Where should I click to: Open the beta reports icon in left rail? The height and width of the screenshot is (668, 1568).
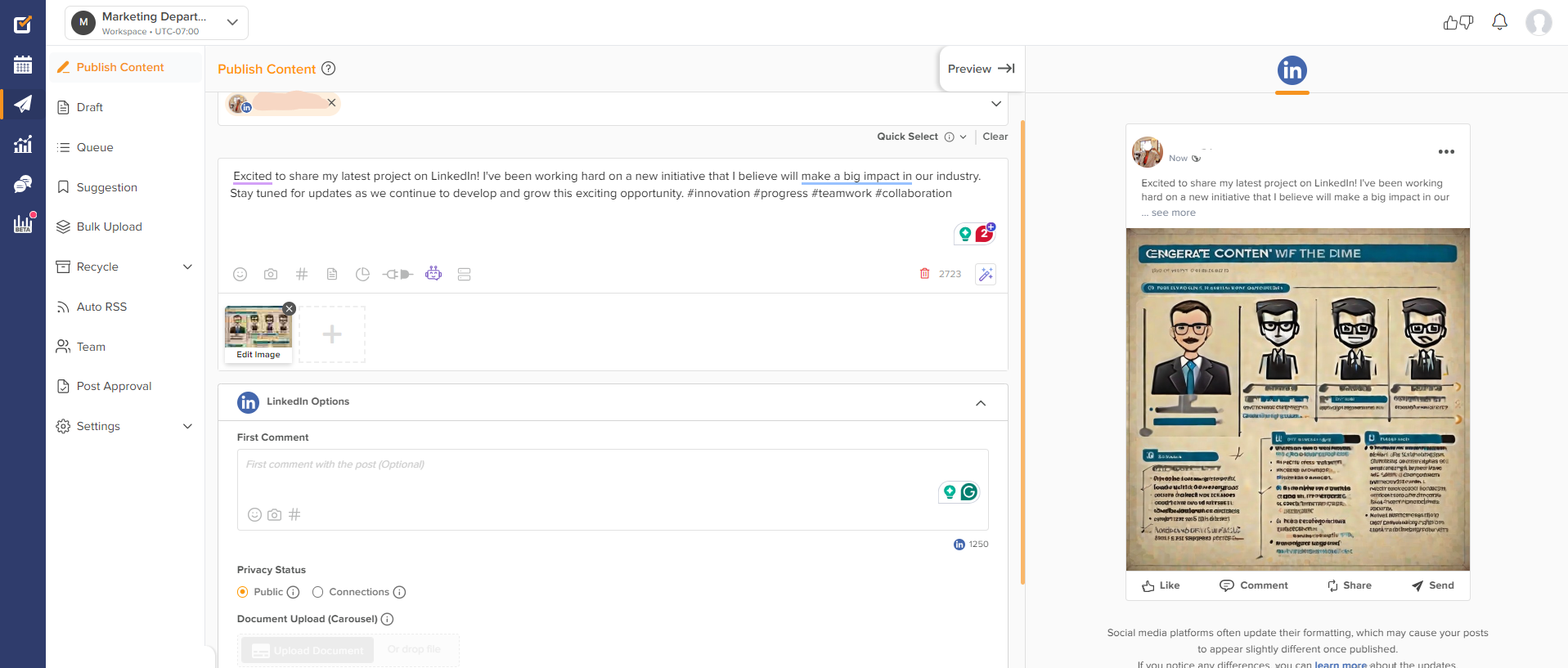click(23, 223)
